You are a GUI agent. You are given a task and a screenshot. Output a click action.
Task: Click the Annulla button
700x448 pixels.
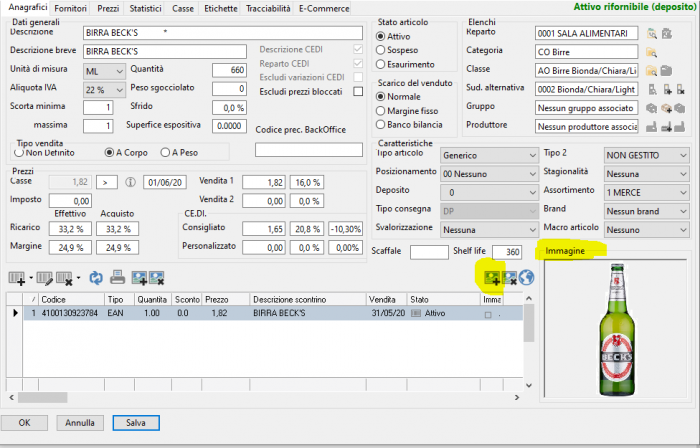(x=82, y=423)
